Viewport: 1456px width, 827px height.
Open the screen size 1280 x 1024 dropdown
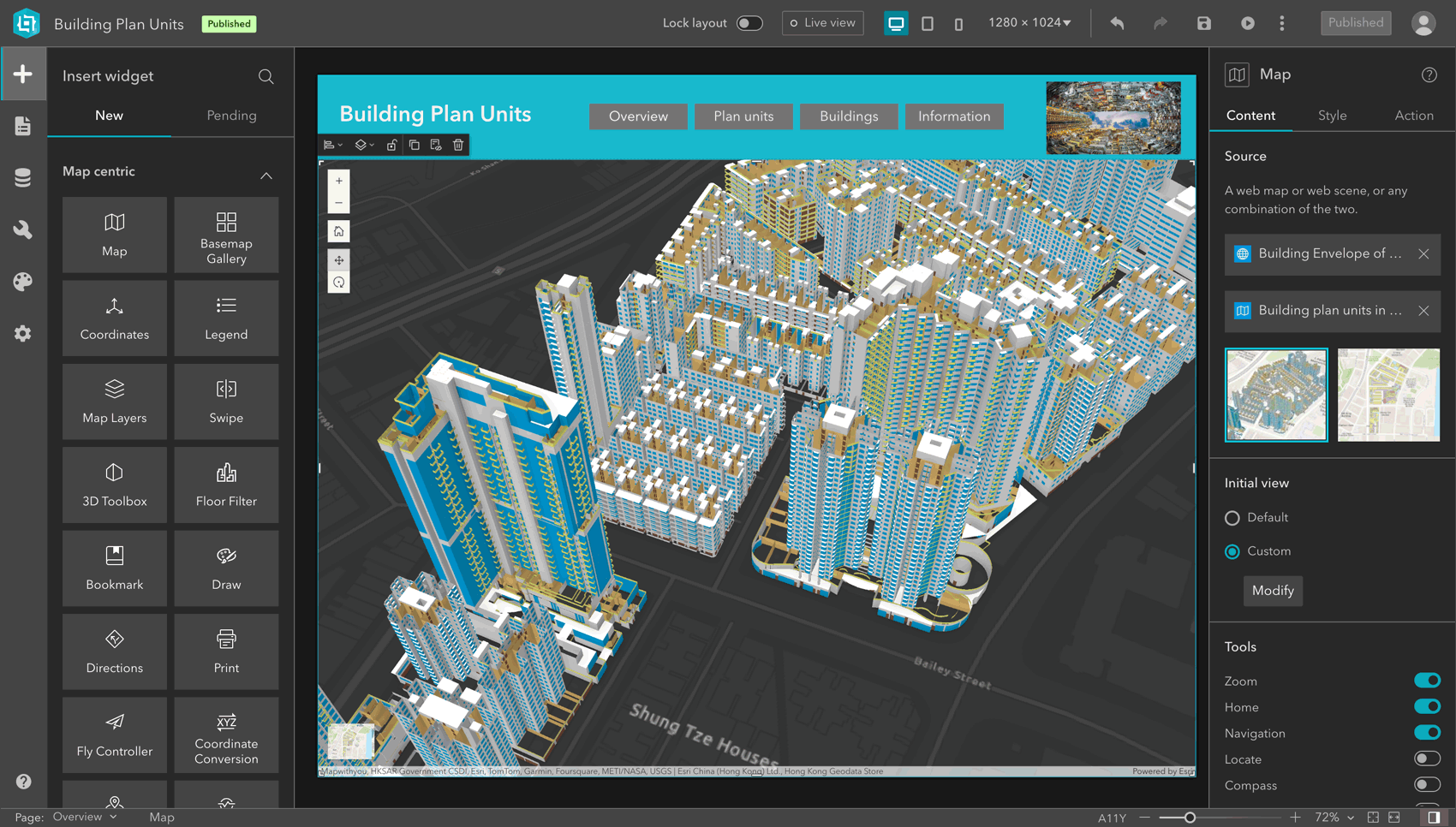(x=1028, y=23)
